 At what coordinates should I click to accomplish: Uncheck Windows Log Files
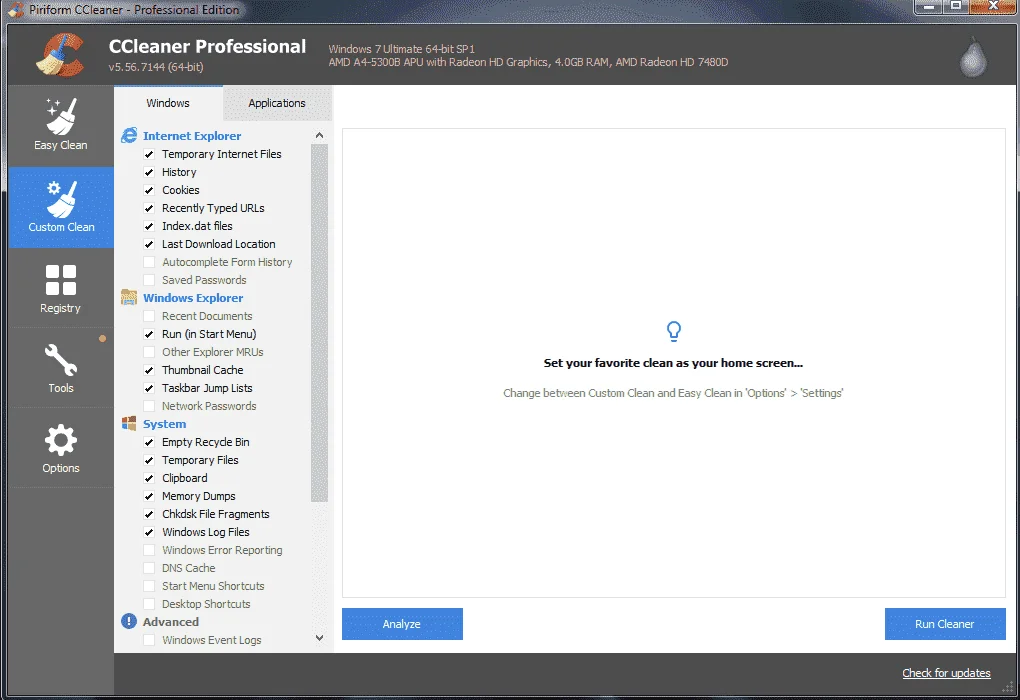(x=149, y=532)
